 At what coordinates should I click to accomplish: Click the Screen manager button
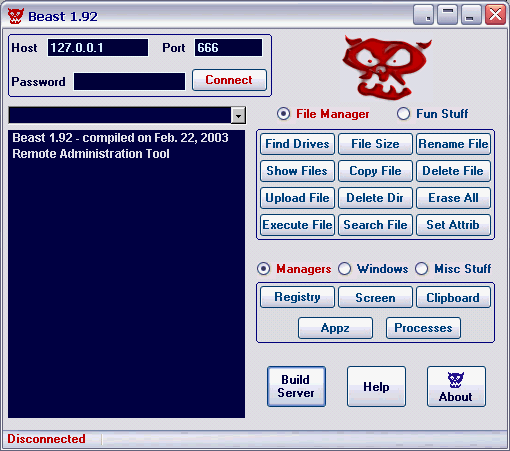coord(375,297)
